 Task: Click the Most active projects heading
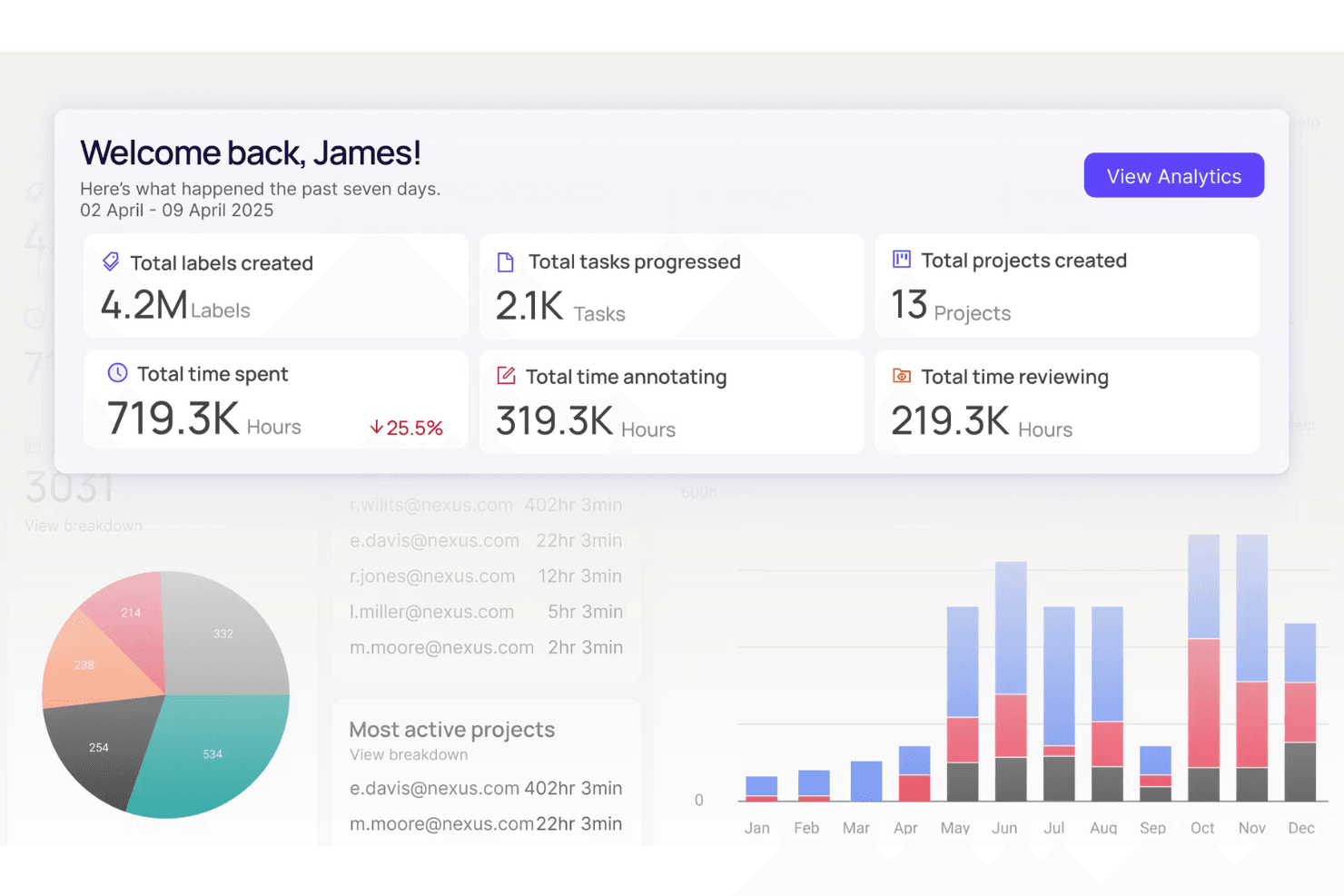451,729
